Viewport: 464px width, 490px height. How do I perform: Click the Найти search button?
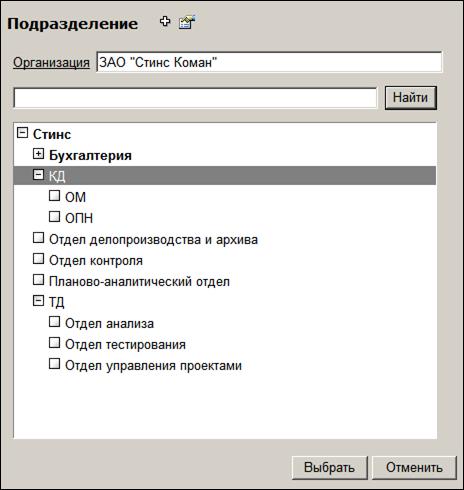[411, 98]
